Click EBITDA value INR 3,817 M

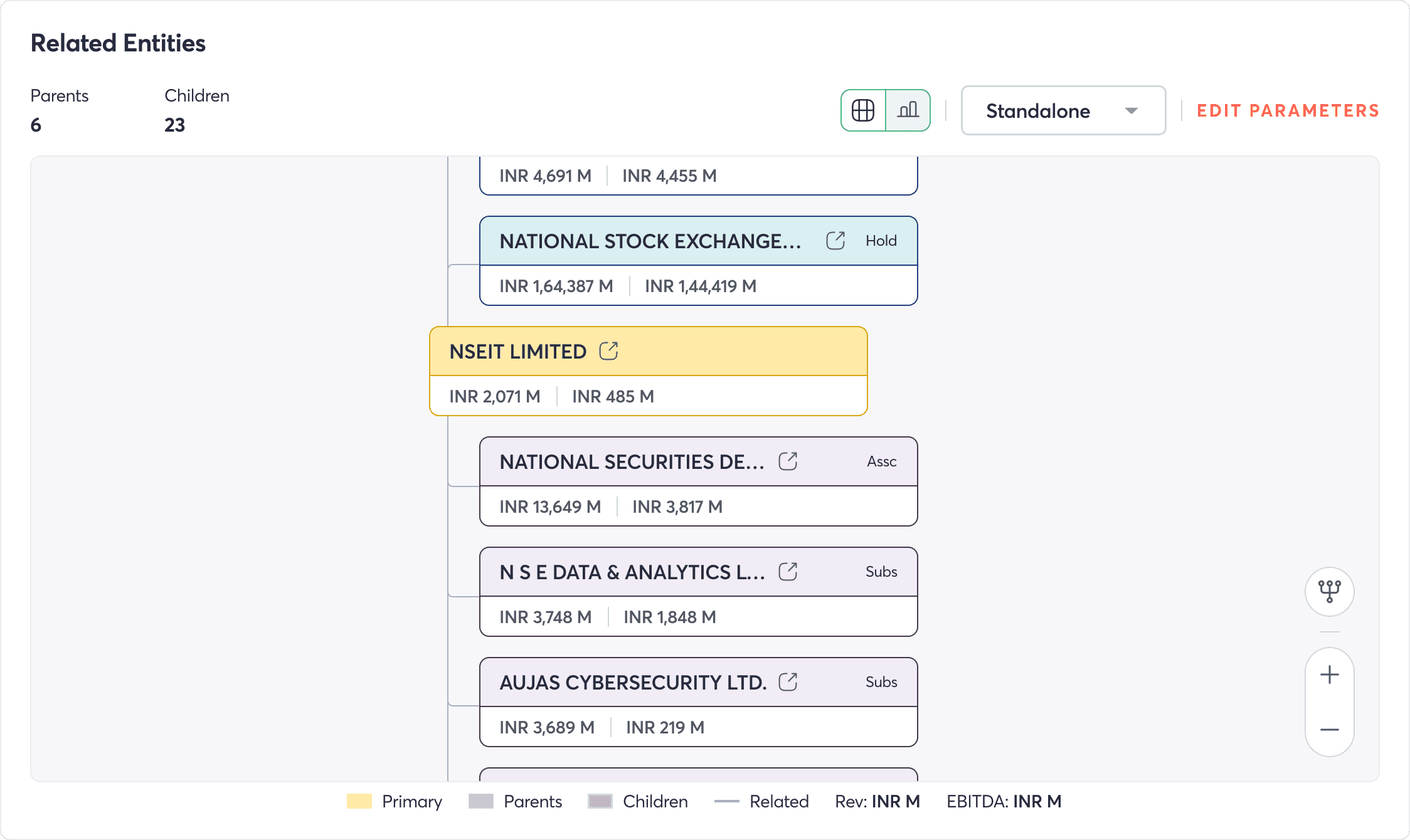[677, 507]
